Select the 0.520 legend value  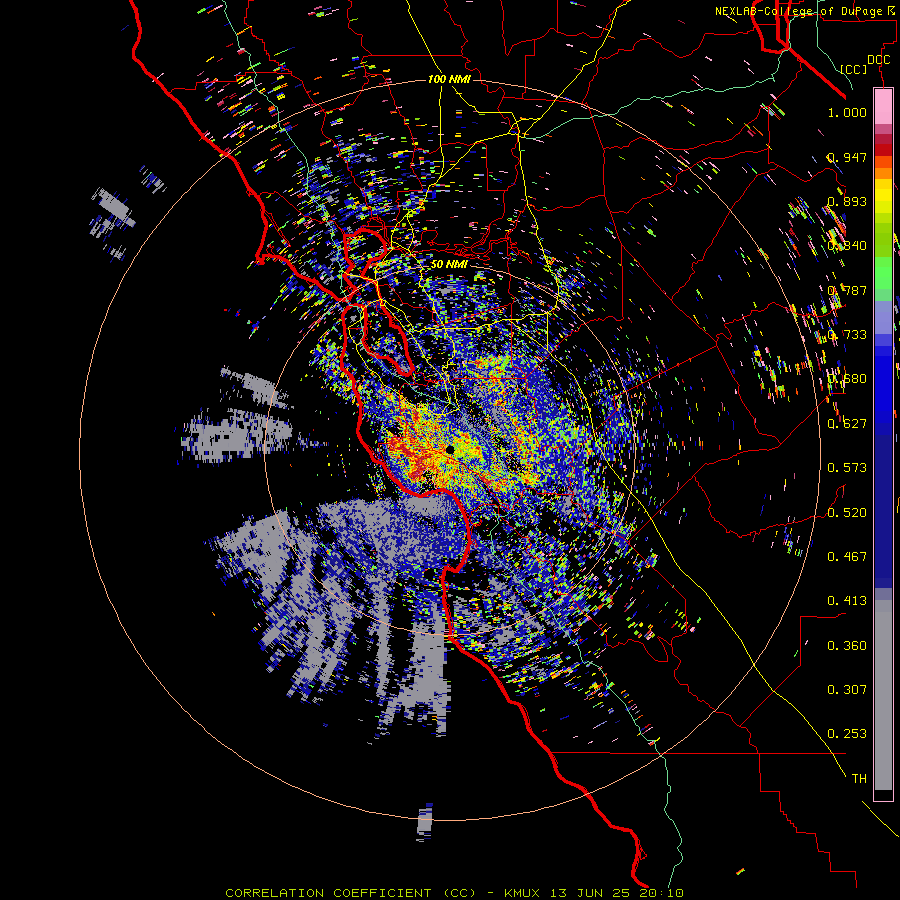tap(847, 513)
